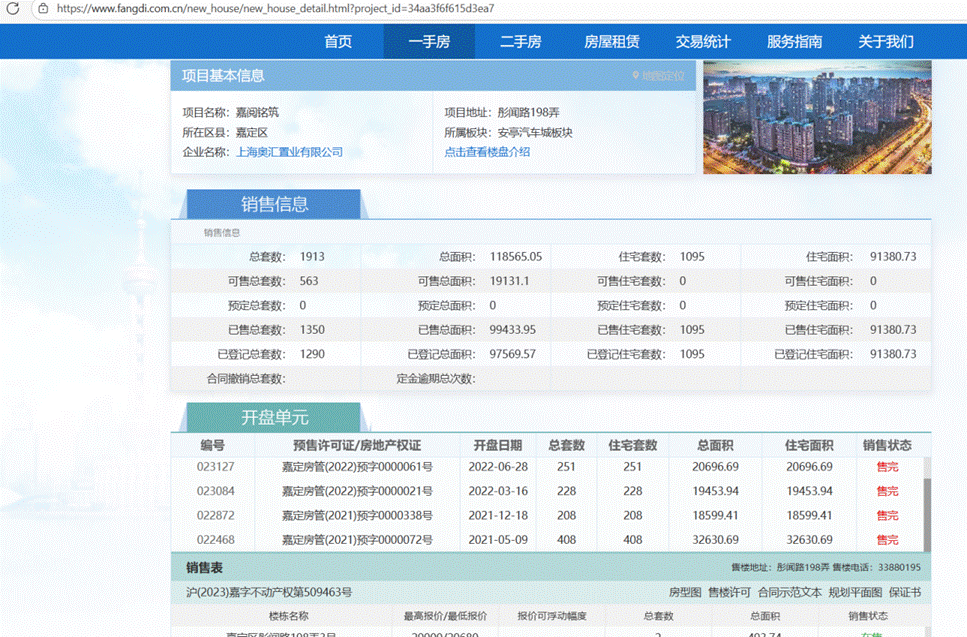This screenshot has height=637, width=967.
Task: Select the 一手房 navigation tab
Action: (429, 41)
